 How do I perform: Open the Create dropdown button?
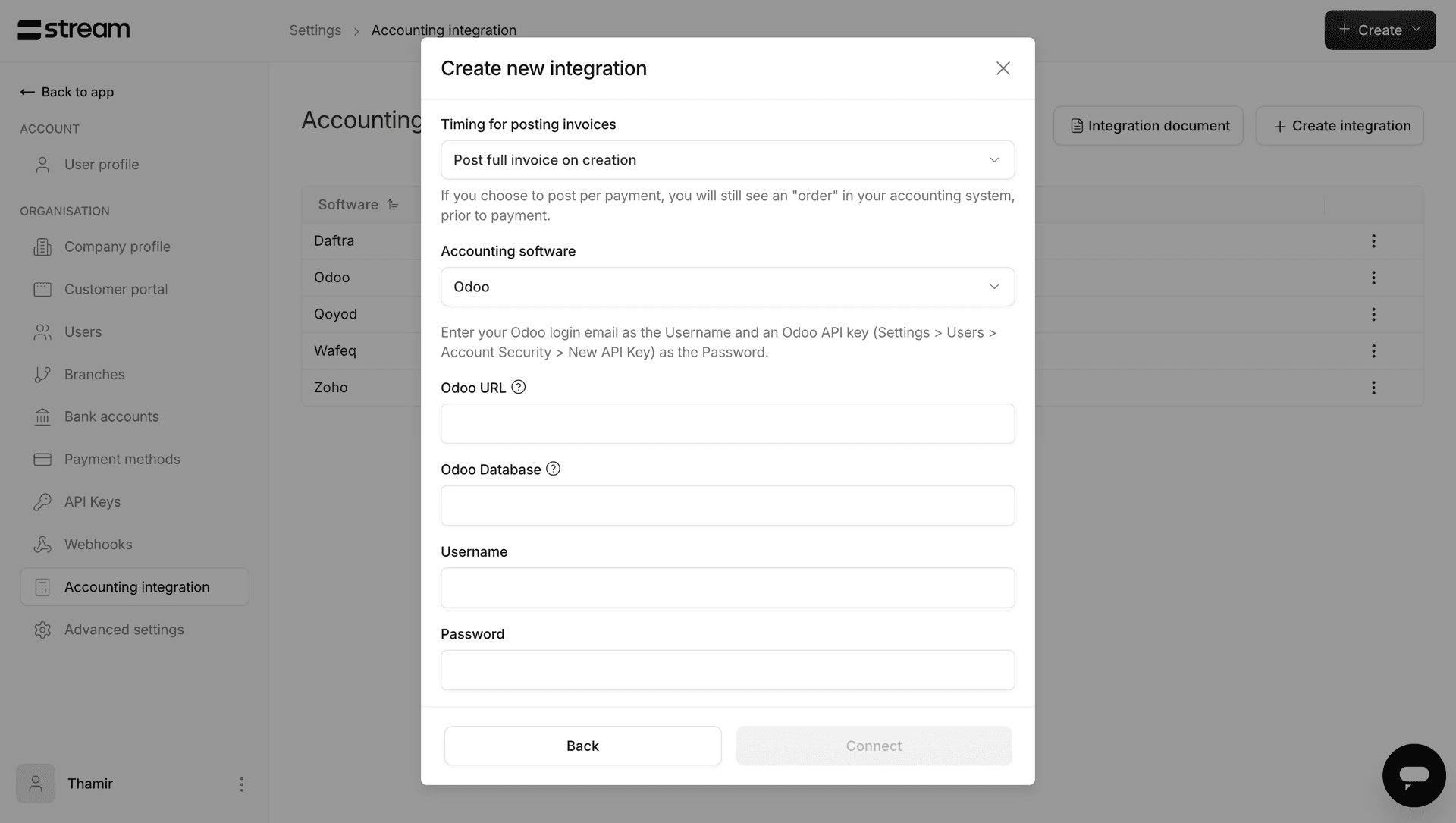[x=1379, y=30]
